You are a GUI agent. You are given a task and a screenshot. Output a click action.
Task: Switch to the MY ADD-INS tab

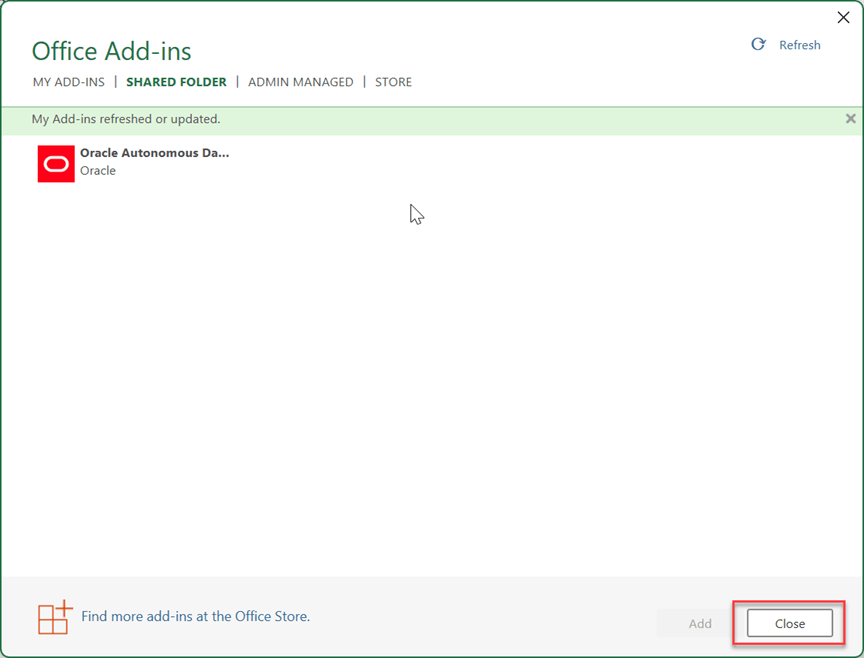(x=68, y=82)
